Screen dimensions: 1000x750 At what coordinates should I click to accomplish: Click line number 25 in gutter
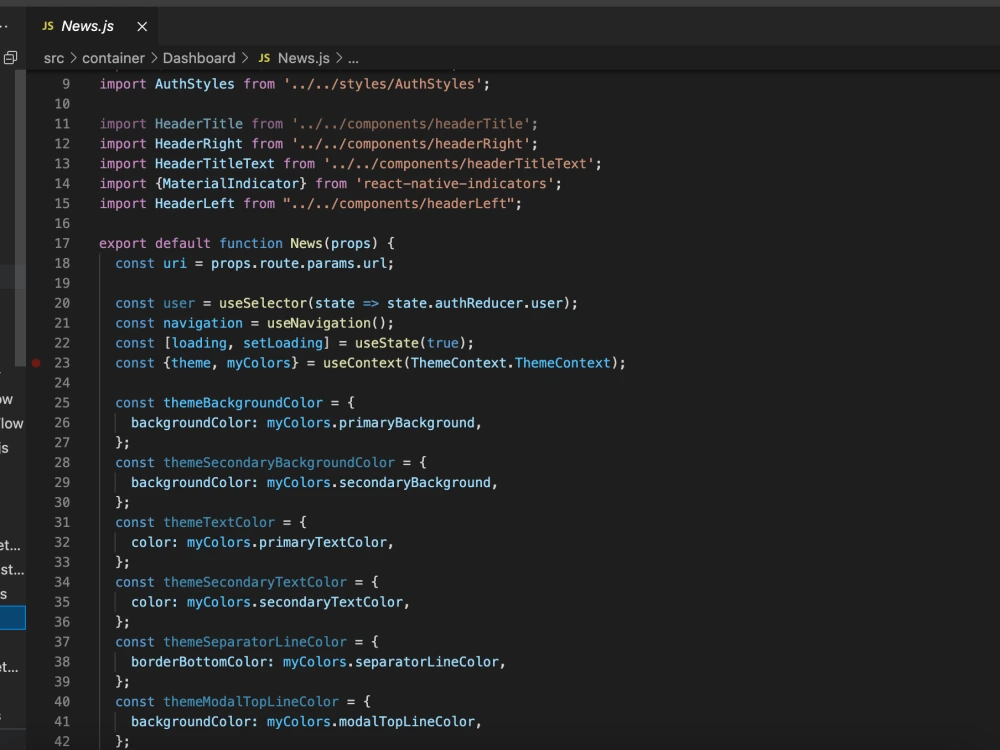tap(62, 402)
